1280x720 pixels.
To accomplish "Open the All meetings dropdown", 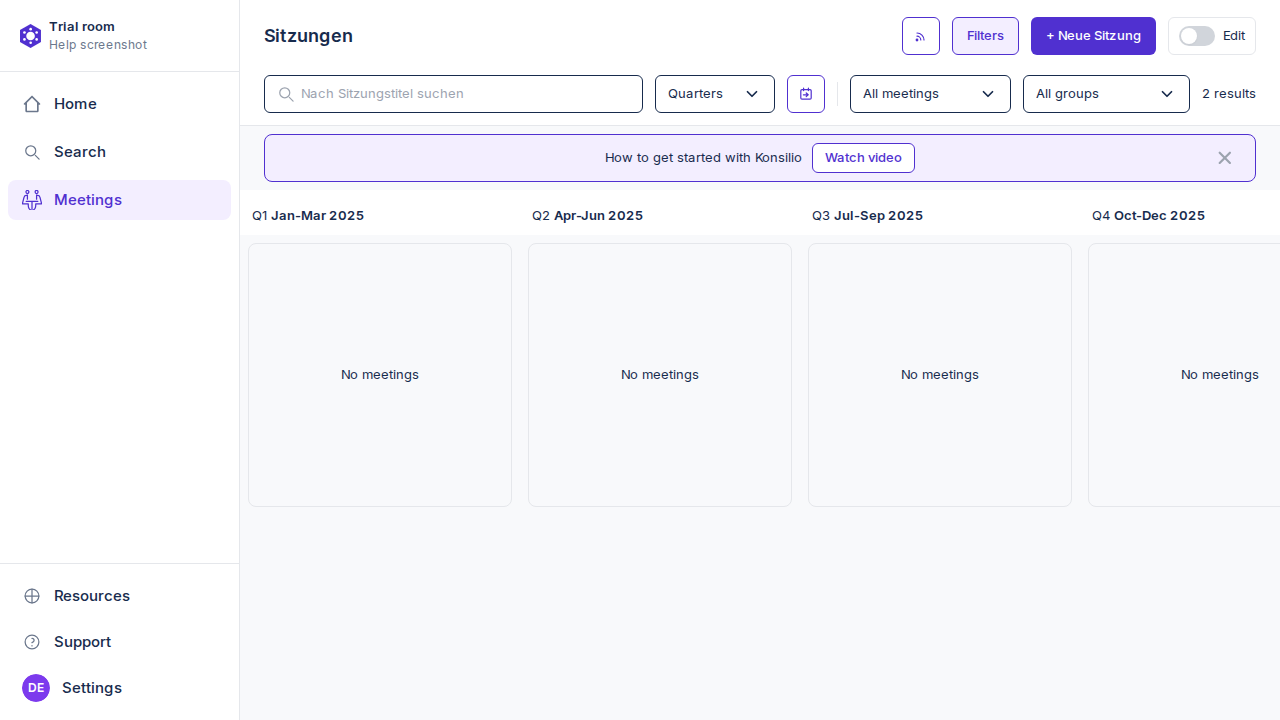I will [930, 94].
